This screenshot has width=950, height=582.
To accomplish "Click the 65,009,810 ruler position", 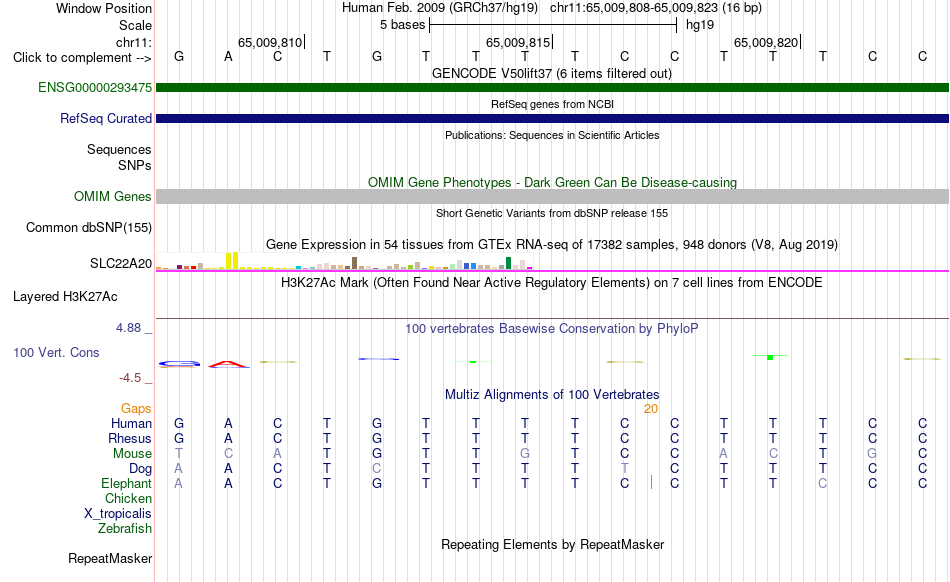I will point(270,42).
